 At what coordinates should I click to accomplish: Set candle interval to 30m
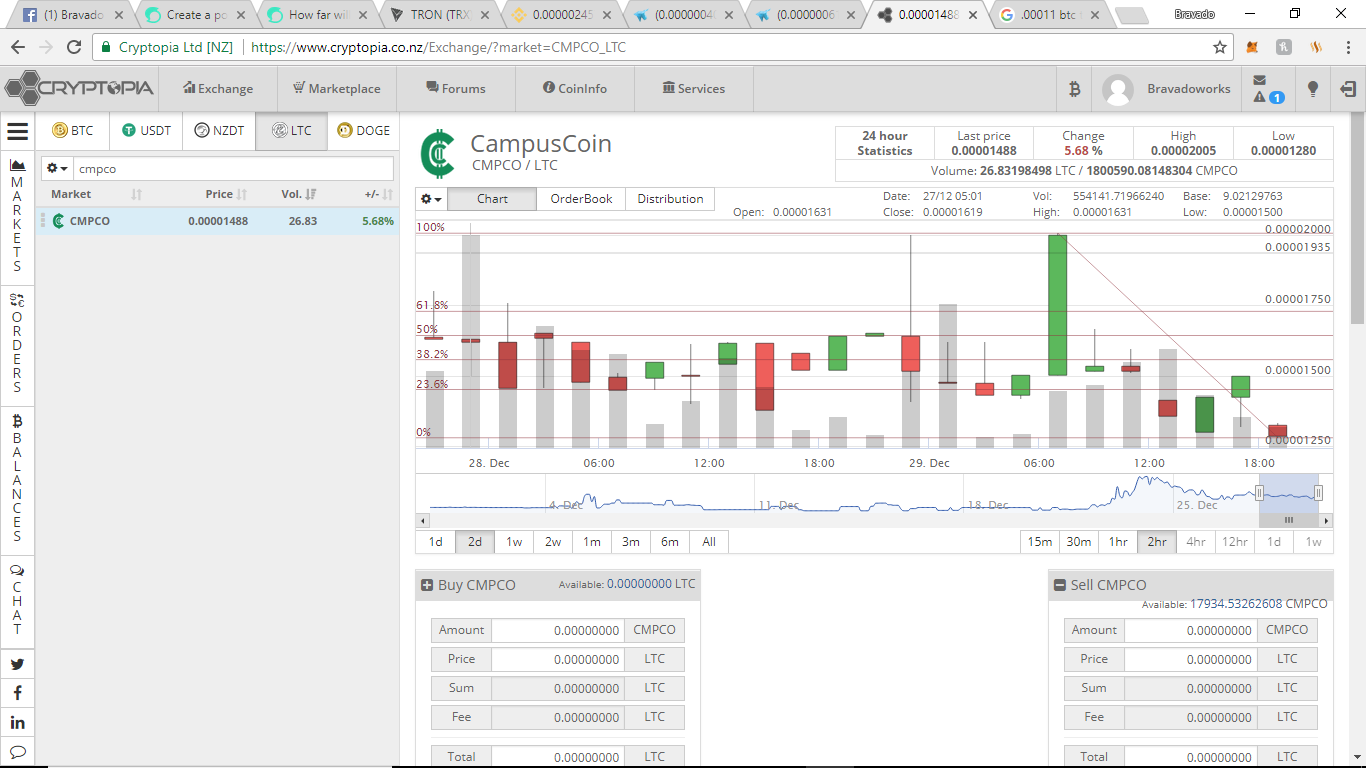pyautogui.click(x=1079, y=542)
